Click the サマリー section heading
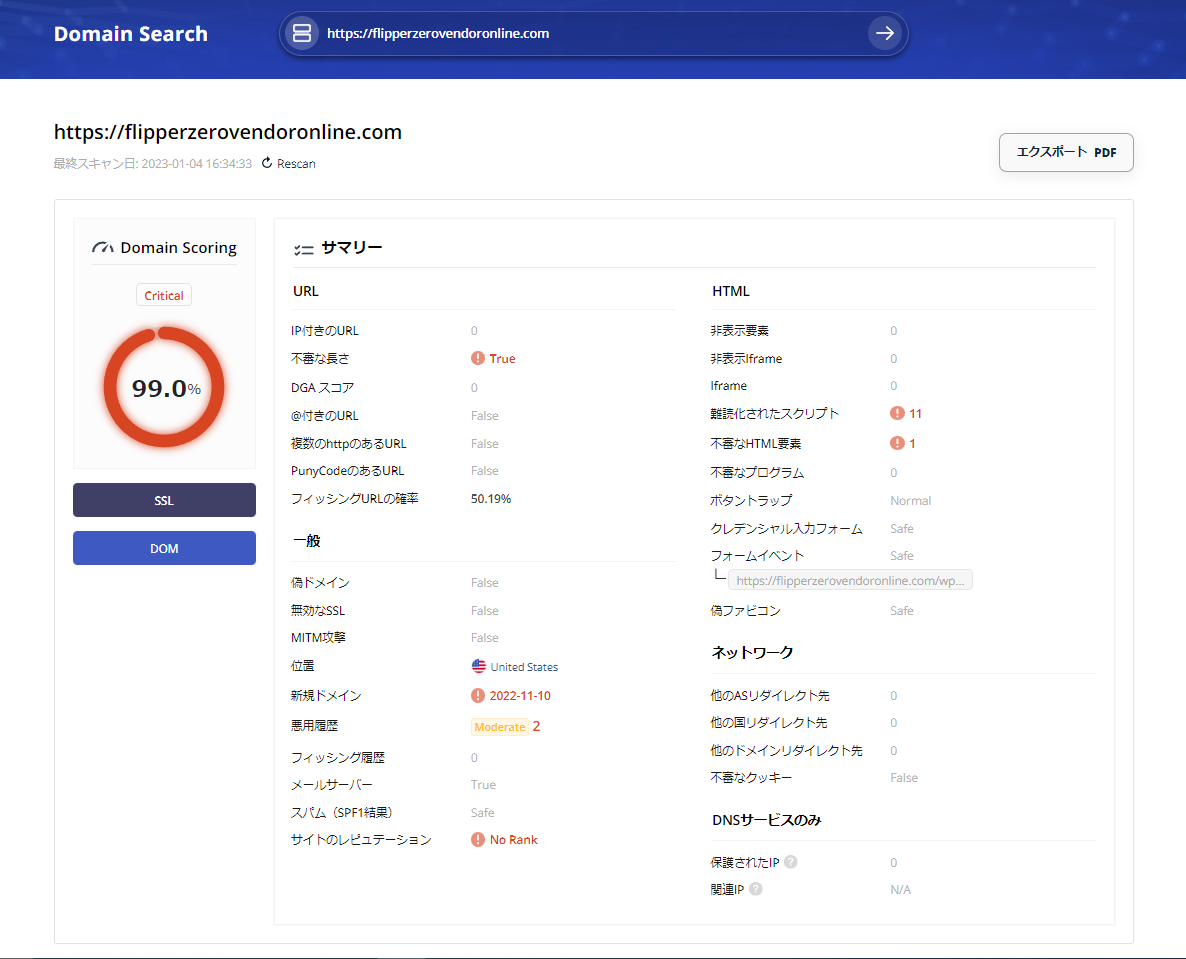The image size is (1186, 959). [352, 247]
